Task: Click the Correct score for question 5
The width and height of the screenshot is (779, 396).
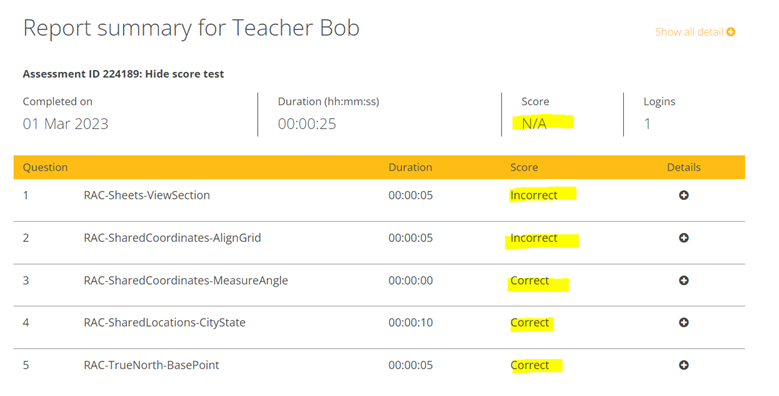Action: [x=530, y=365]
